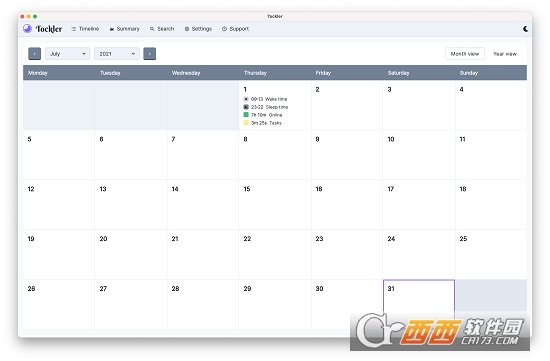Click the green Online color square
The image size is (550, 361).
pyautogui.click(x=246, y=115)
